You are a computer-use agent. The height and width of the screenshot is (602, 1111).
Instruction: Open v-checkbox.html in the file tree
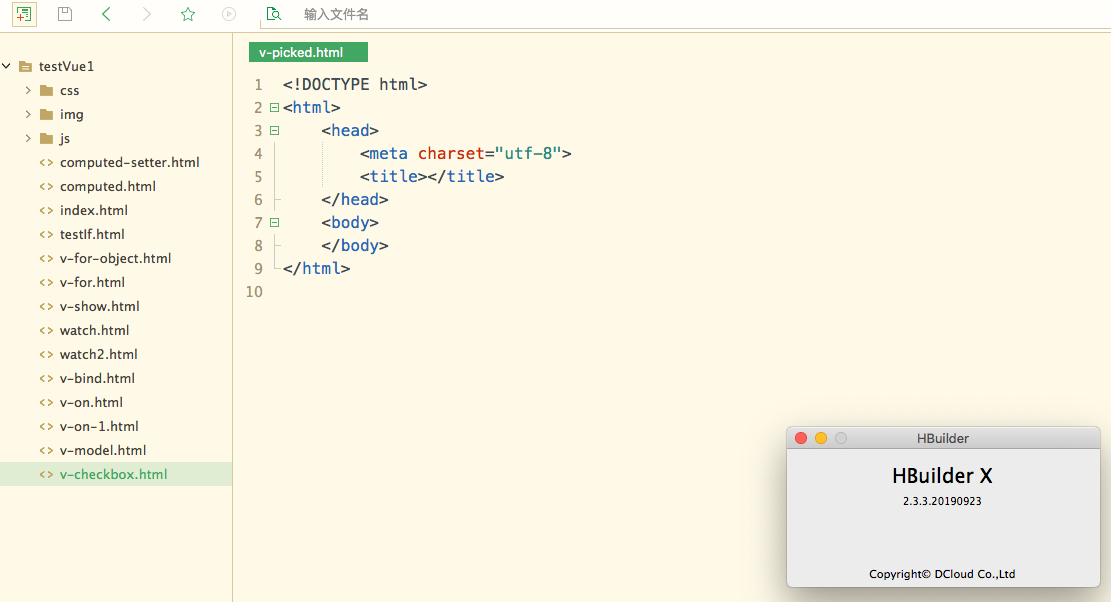[x=113, y=474]
